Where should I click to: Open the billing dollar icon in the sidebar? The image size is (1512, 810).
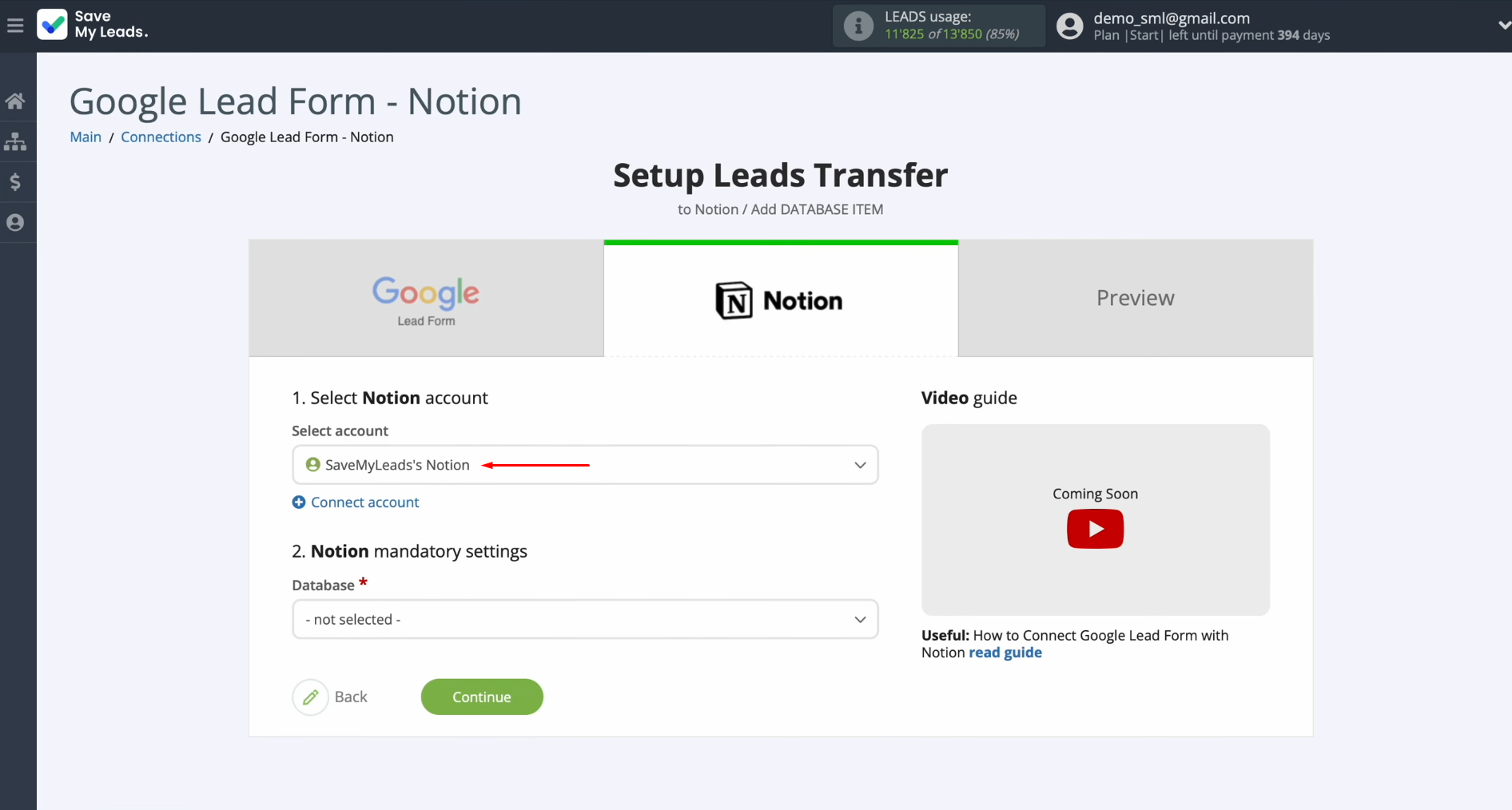(x=15, y=182)
